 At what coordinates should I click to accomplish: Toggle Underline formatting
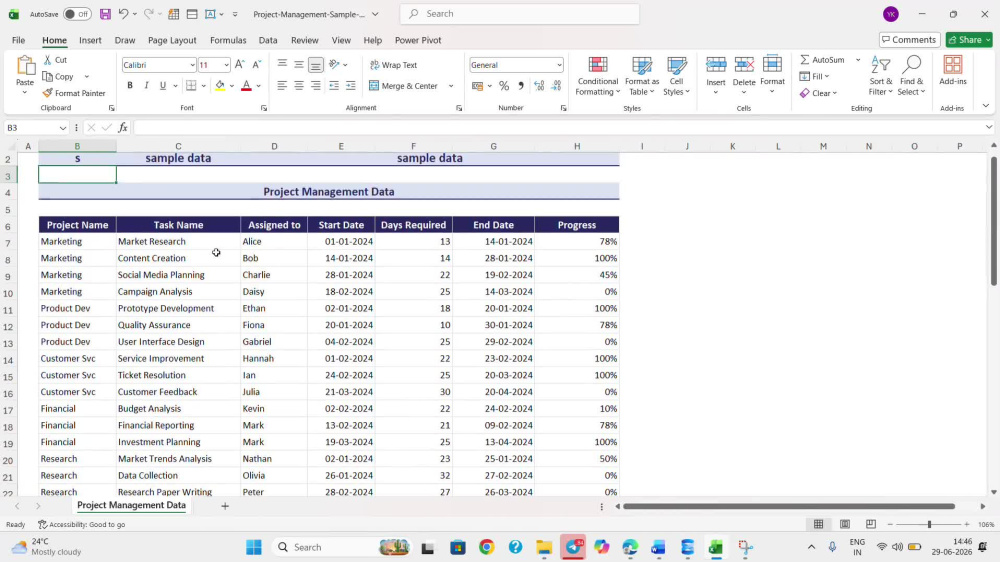point(163,85)
